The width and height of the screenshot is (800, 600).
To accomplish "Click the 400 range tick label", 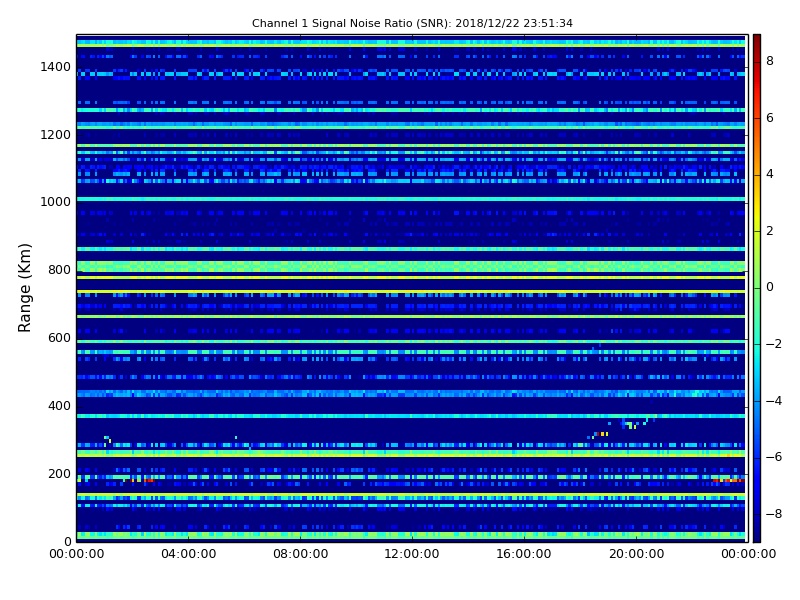I will tap(59, 406).
